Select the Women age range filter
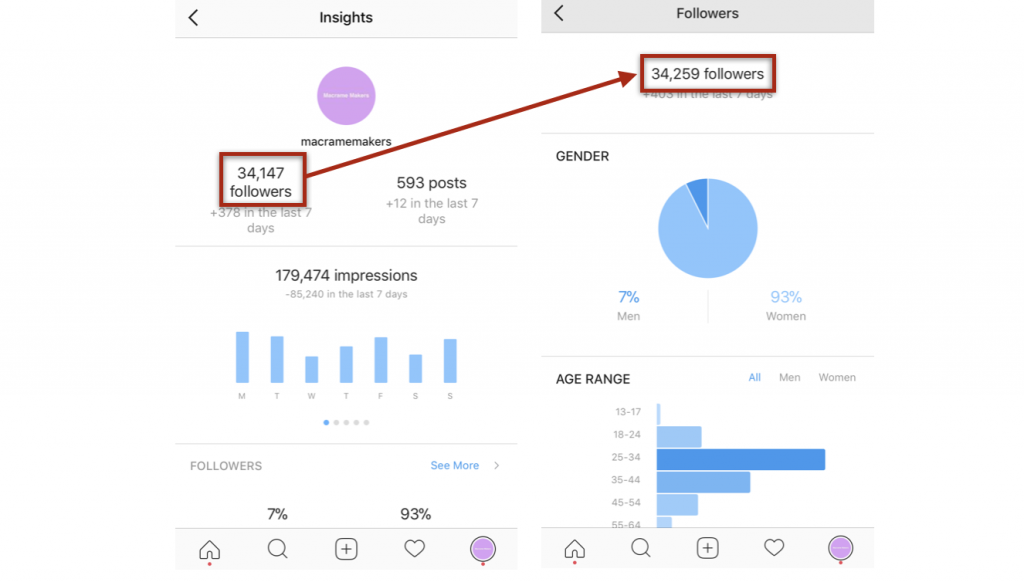Screen dimensions: 1024x582 click(837, 378)
